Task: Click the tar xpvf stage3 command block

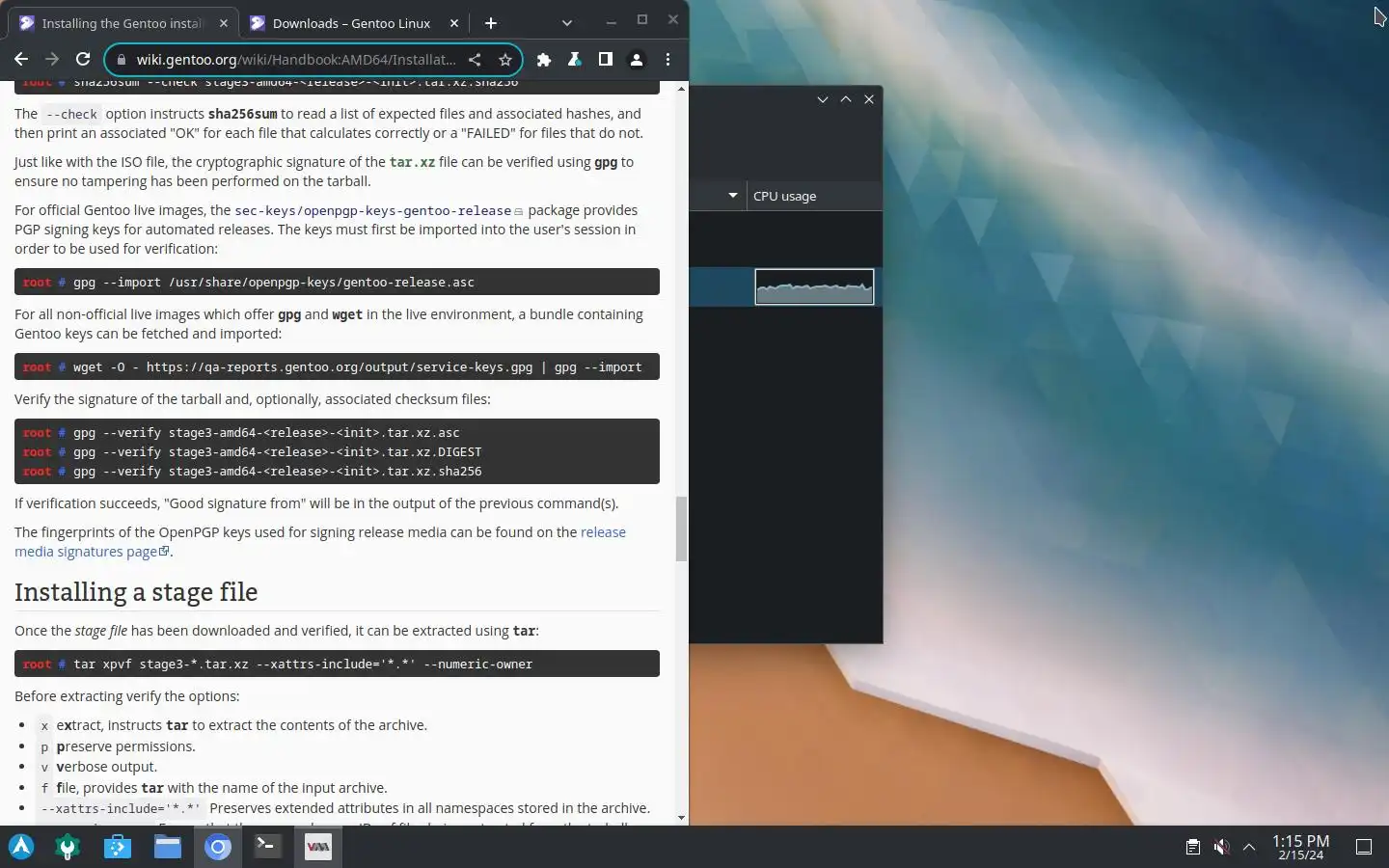Action: (337, 664)
